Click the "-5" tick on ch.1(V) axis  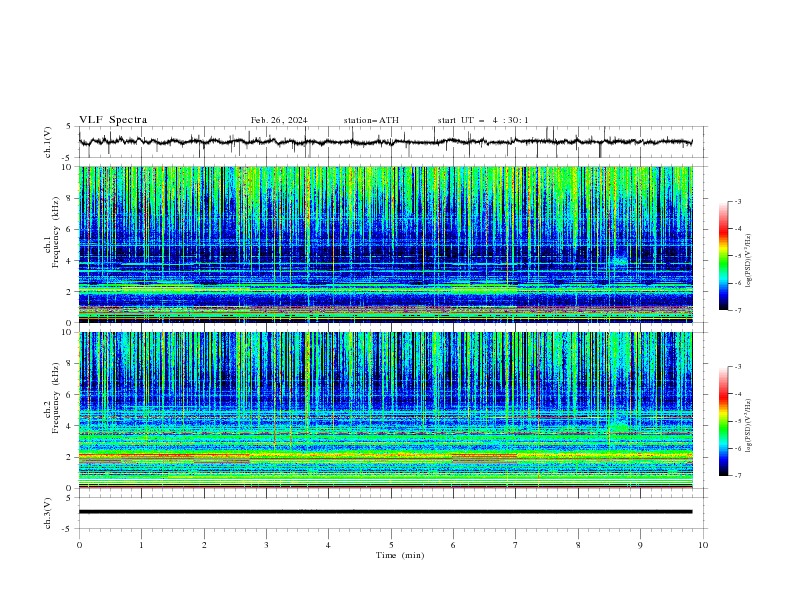coord(68,158)
